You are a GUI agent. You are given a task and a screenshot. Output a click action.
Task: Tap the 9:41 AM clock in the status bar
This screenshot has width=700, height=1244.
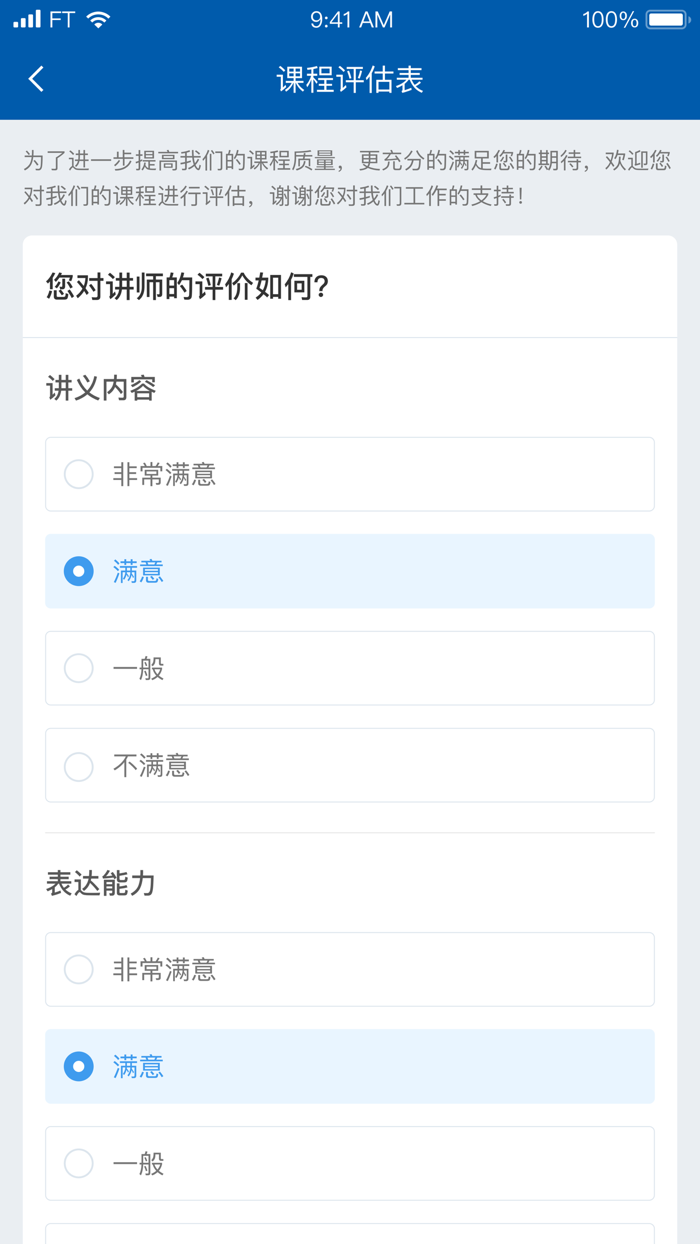(x=350, y=18)
